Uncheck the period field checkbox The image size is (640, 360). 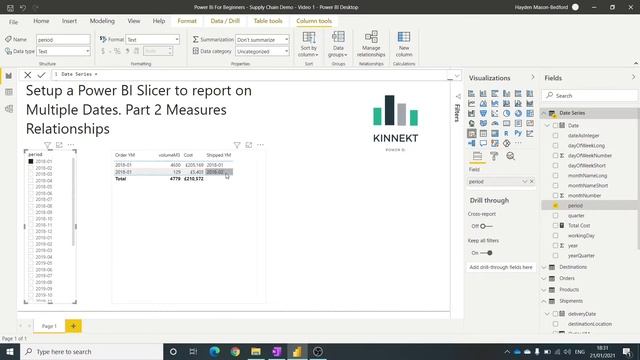[x=556, y=205]
